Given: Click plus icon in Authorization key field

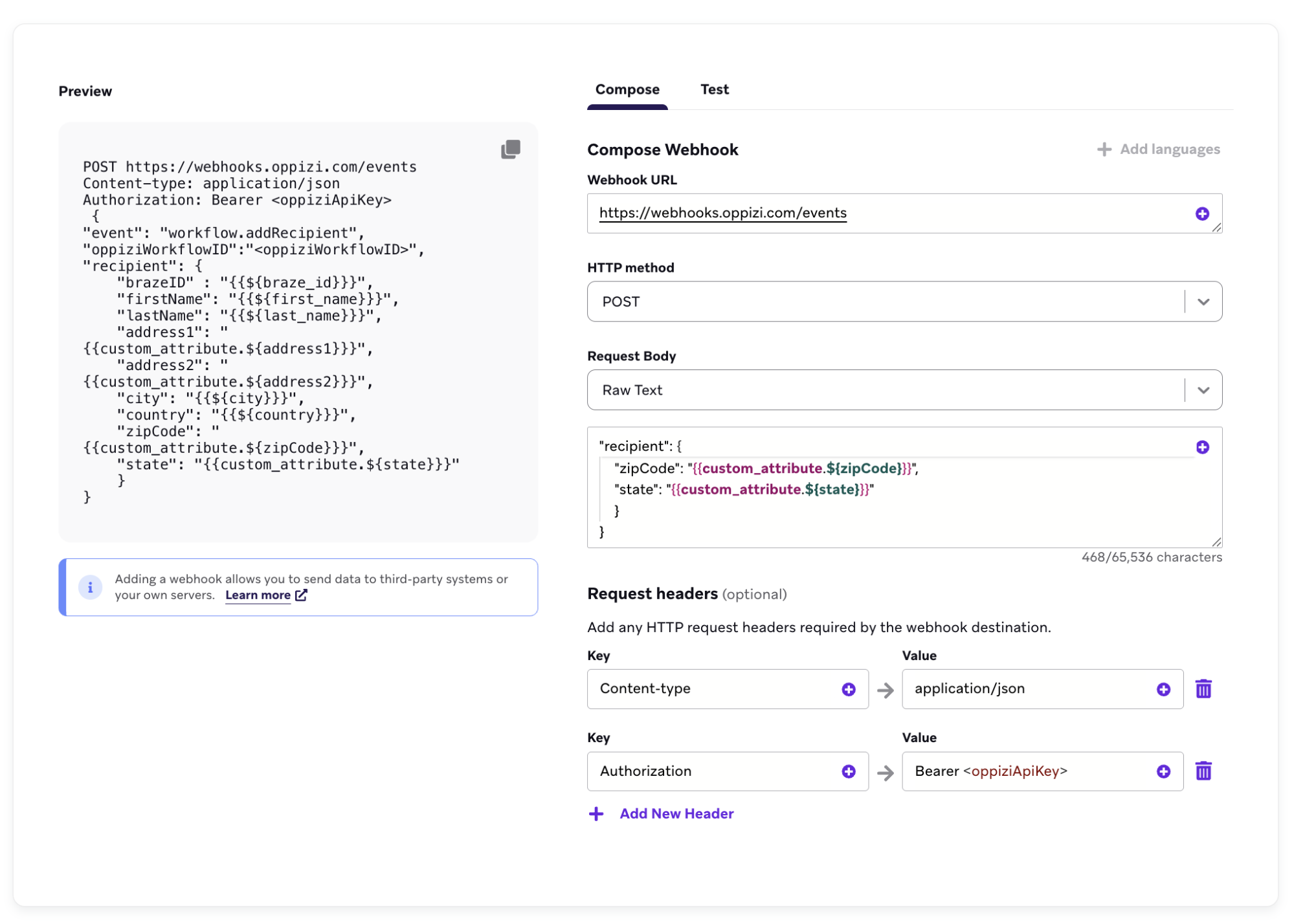Looking at the screenshot, I should 848,771.
